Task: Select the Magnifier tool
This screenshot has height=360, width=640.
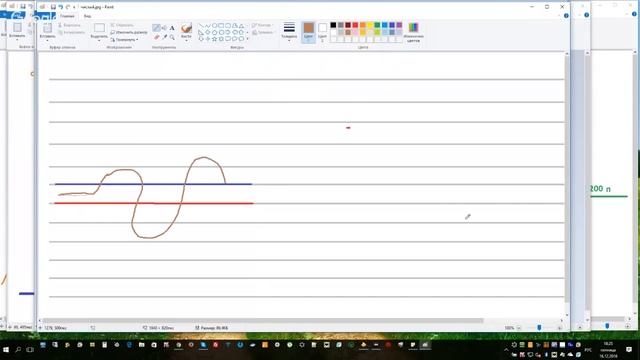Action: point(172,37)
